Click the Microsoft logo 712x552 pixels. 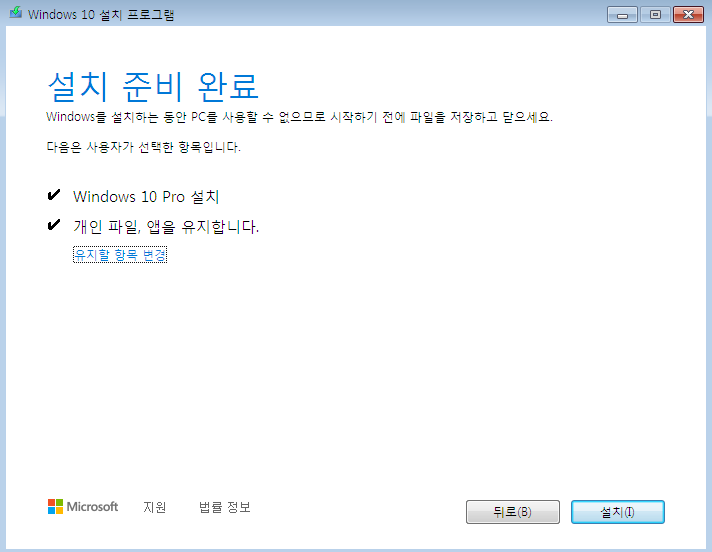(83, 507)
